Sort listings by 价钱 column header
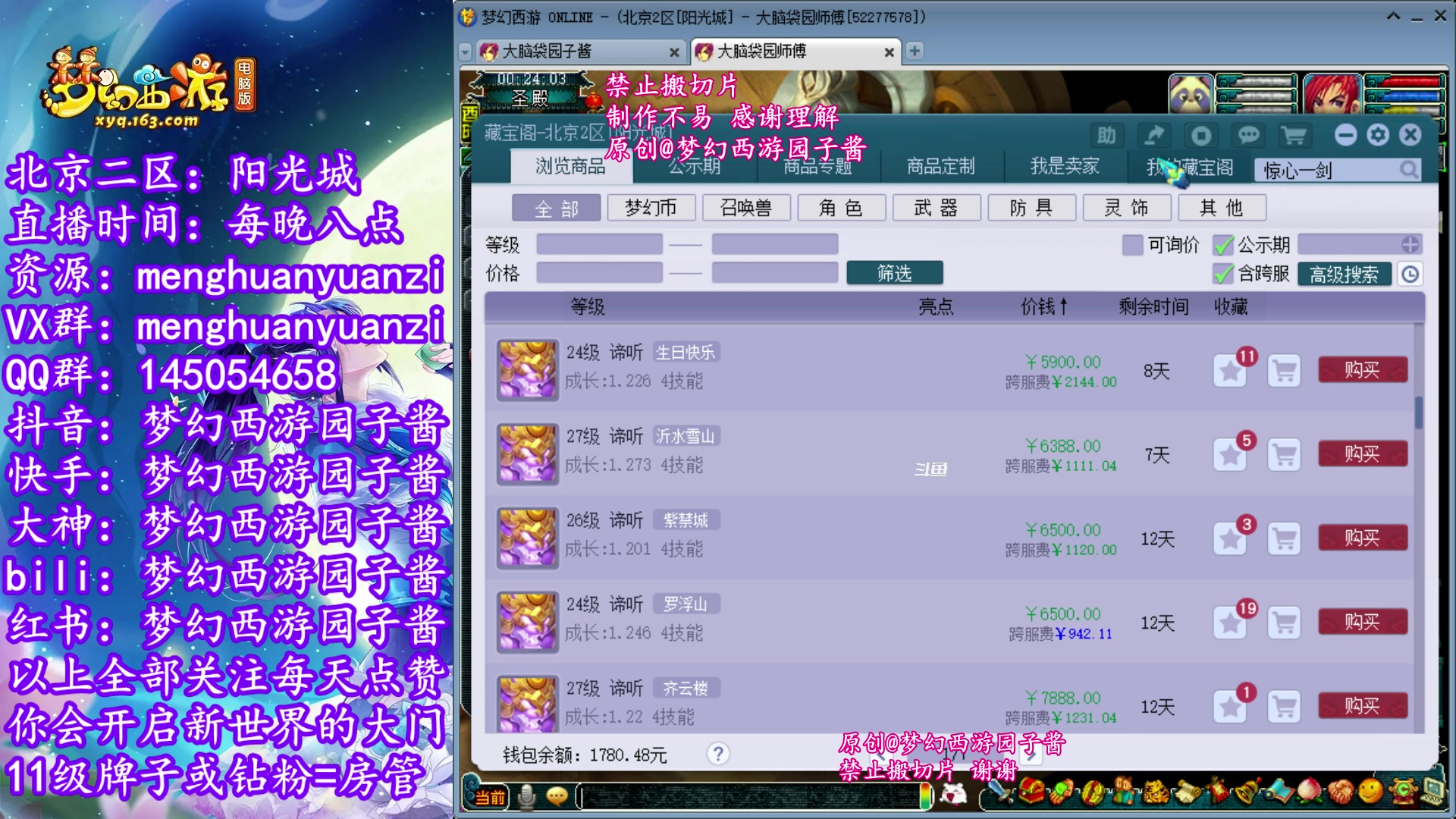This screenshot has width=1456, height=819. (1043, 306)
